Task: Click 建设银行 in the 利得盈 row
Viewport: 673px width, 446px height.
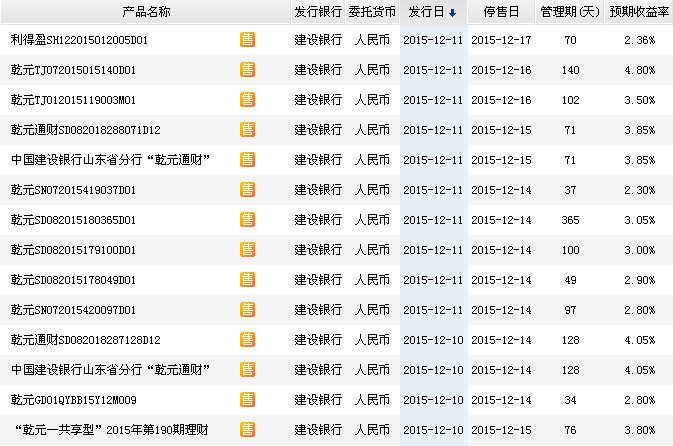Action: (318, 40)
